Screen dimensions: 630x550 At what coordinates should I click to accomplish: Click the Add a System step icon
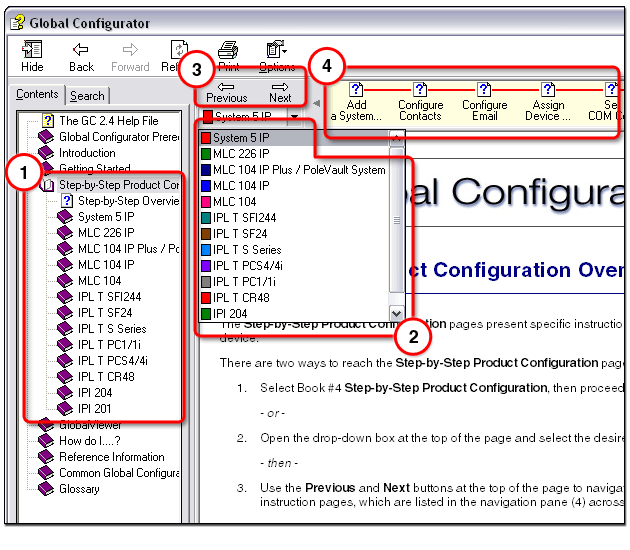coord(357,89)
